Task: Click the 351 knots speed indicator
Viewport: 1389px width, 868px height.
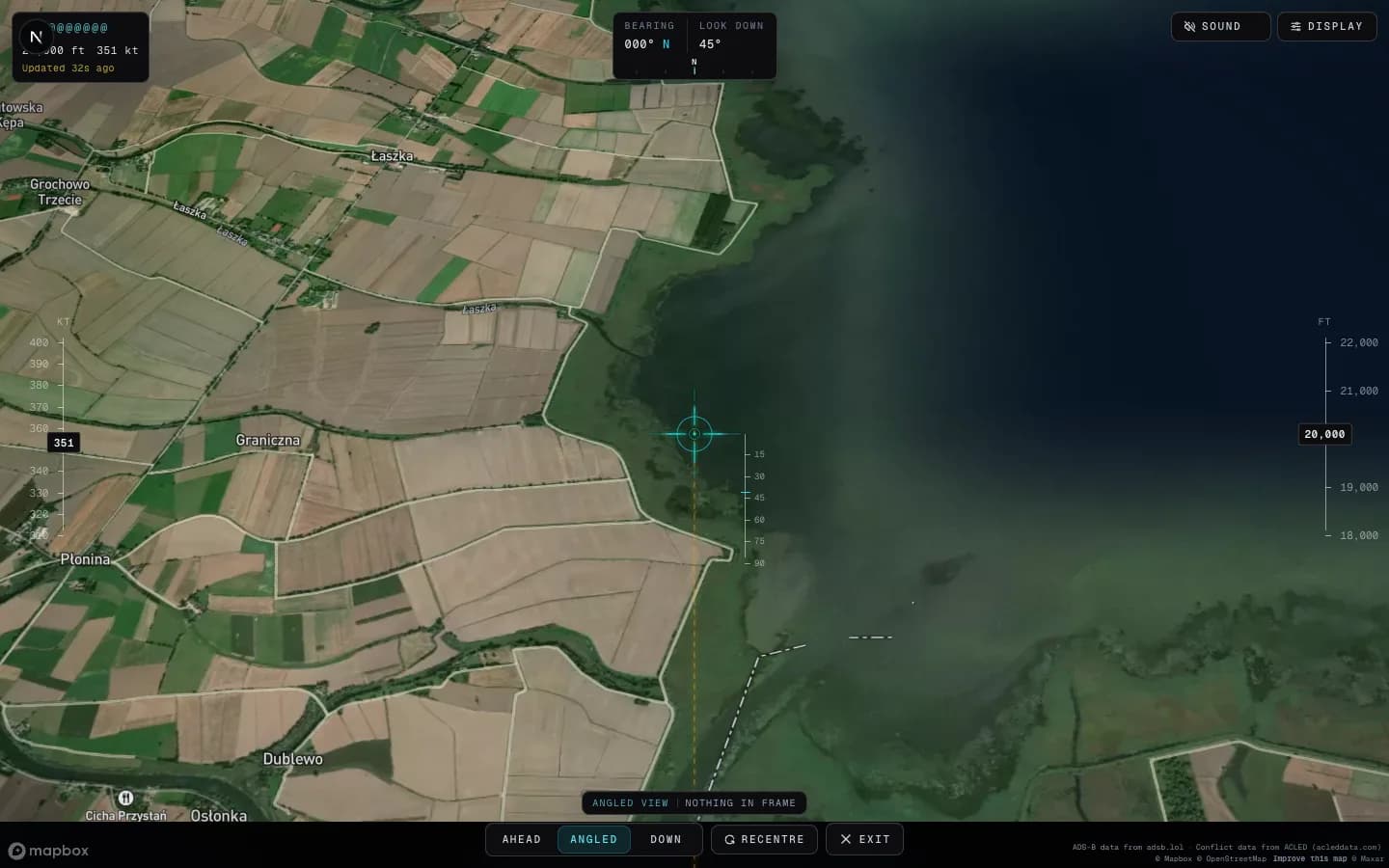Action: [64, 443]
